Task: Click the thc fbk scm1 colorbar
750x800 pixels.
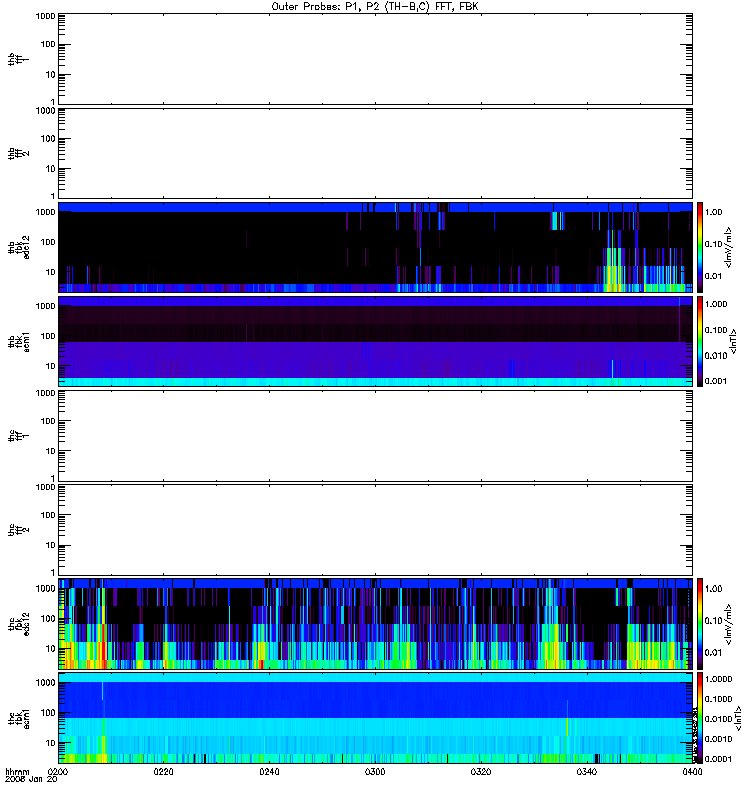Action: pos(700,718)
